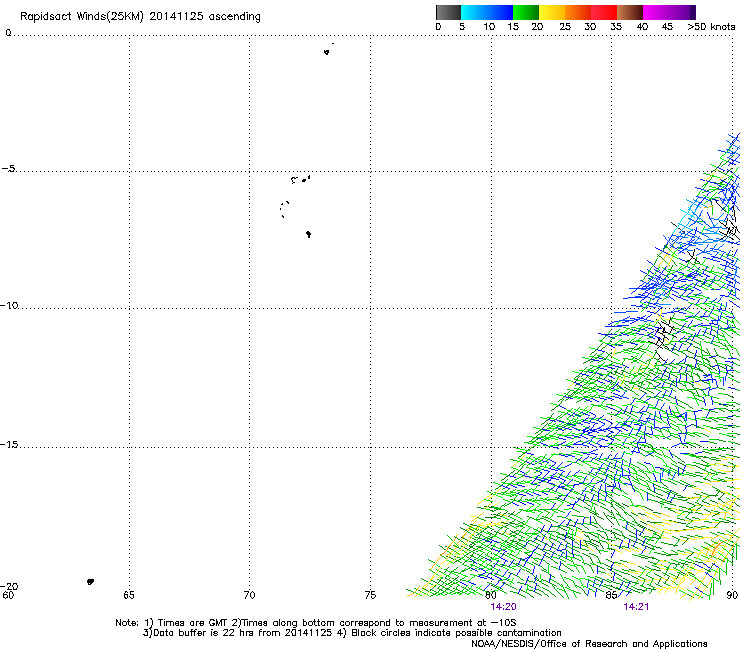The height and width of the screenshot is (650, 740).
Task: Click the dark purple 45-50 knots swatch
Action: (682, 12)
